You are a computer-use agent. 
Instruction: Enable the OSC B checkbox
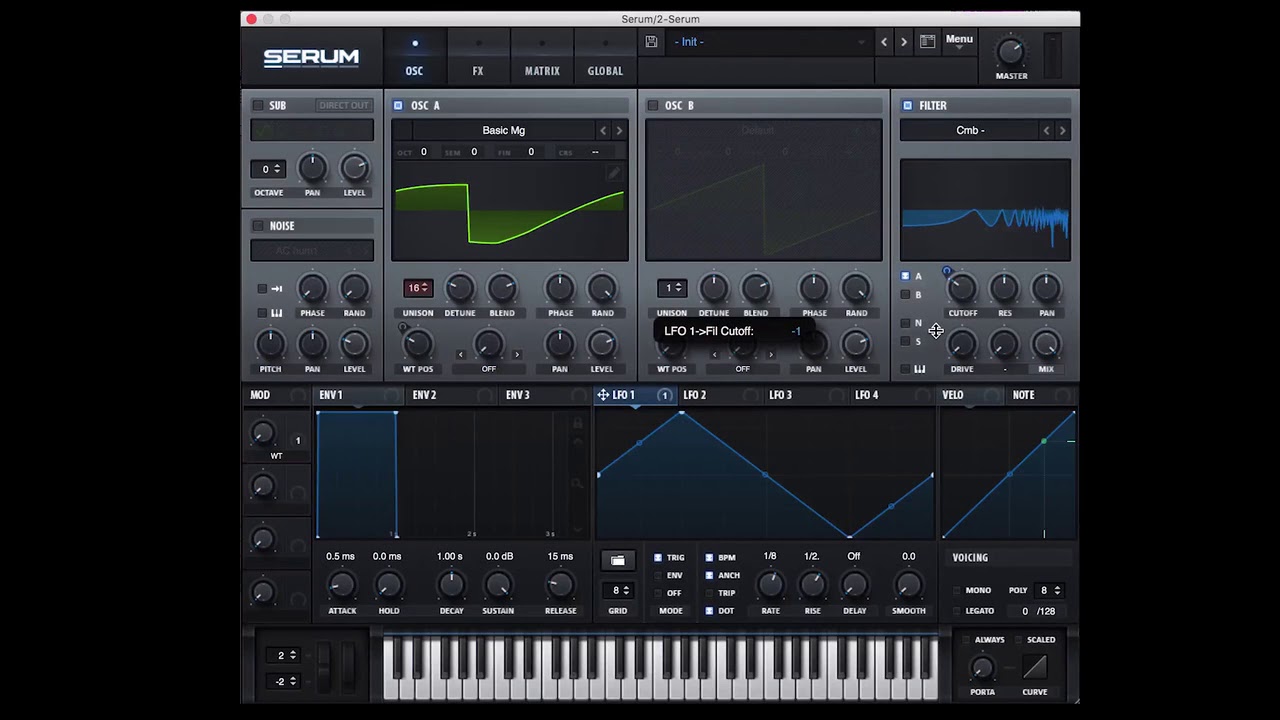point(653,105)
